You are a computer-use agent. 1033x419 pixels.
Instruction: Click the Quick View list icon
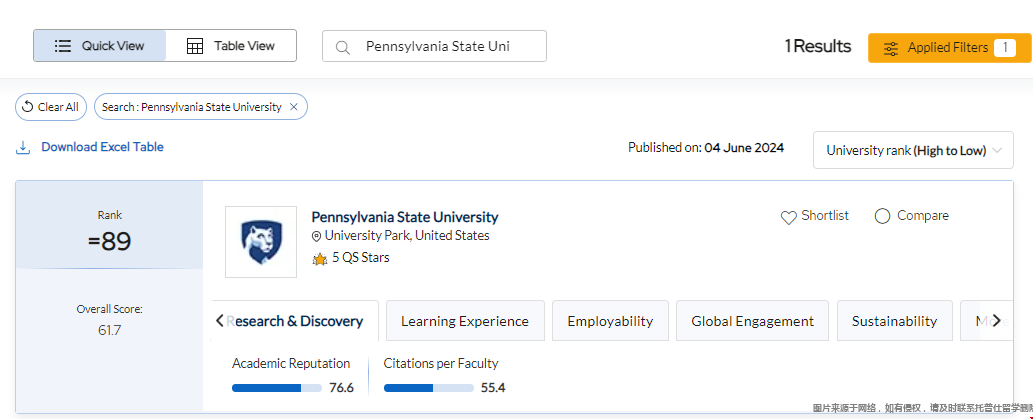tap(63, 46)
